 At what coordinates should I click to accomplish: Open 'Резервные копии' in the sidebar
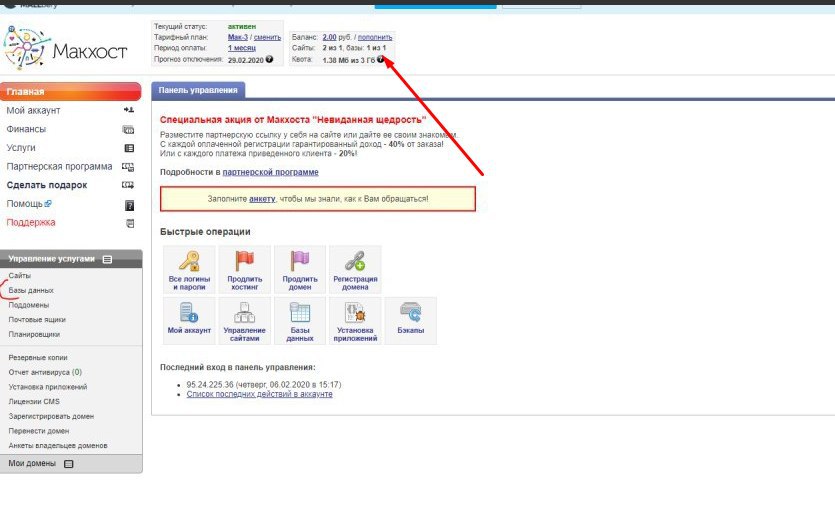38,357
